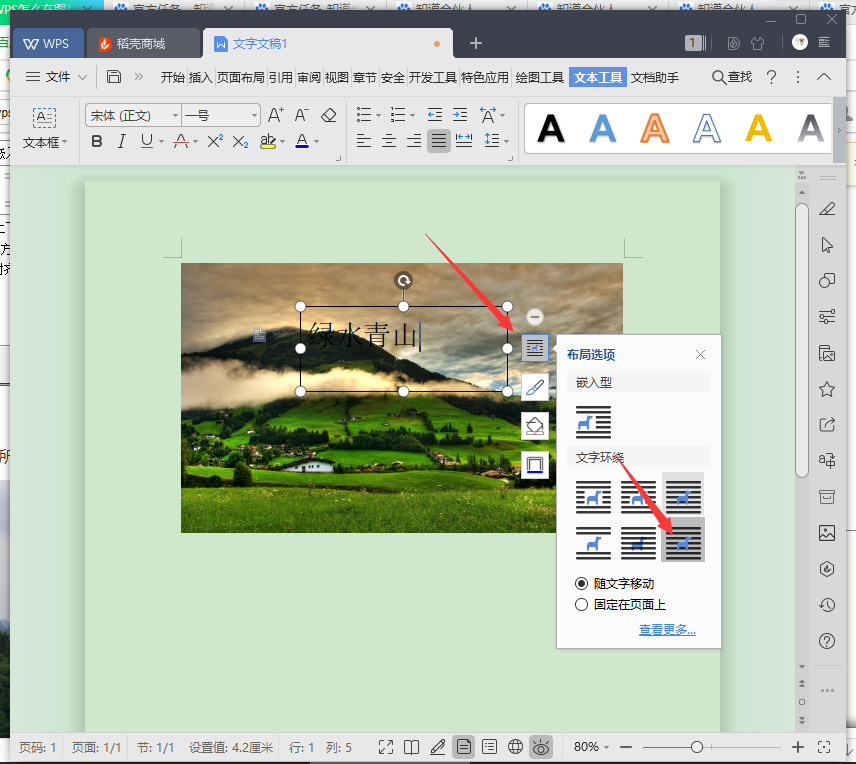Open the help icon in right sidebar

[x=827, y=641]
